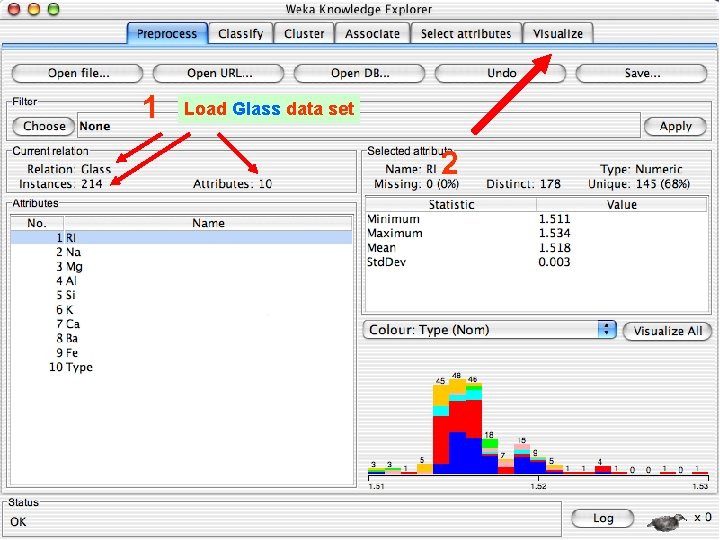This screenshot has height=540, width=720.
Task: Click the Statistic column header
Action: point(451,204)
